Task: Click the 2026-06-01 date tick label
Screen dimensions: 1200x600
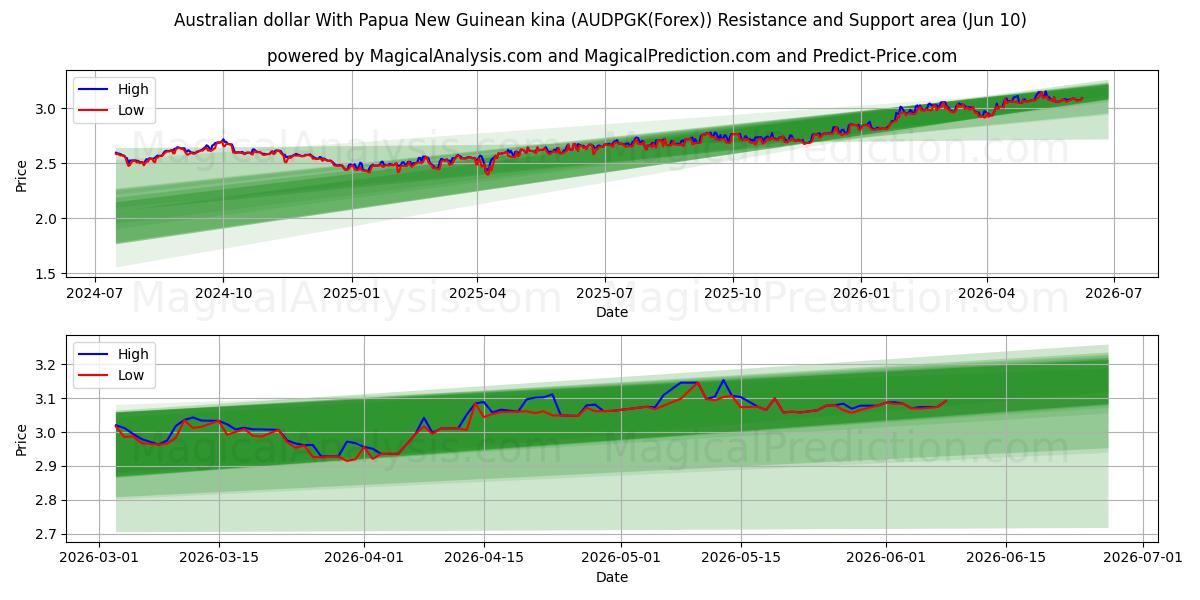Action: [887, 558]
